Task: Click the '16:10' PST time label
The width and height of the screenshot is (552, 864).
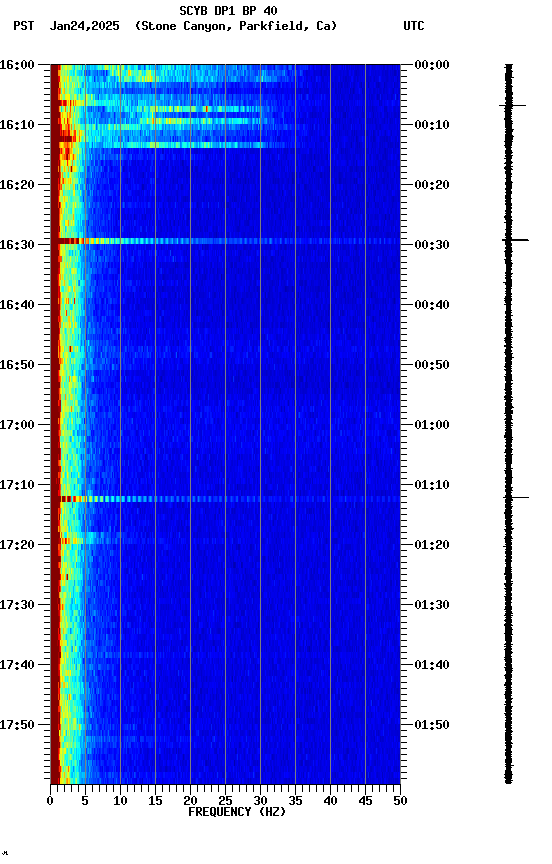Action: (17, 125)
